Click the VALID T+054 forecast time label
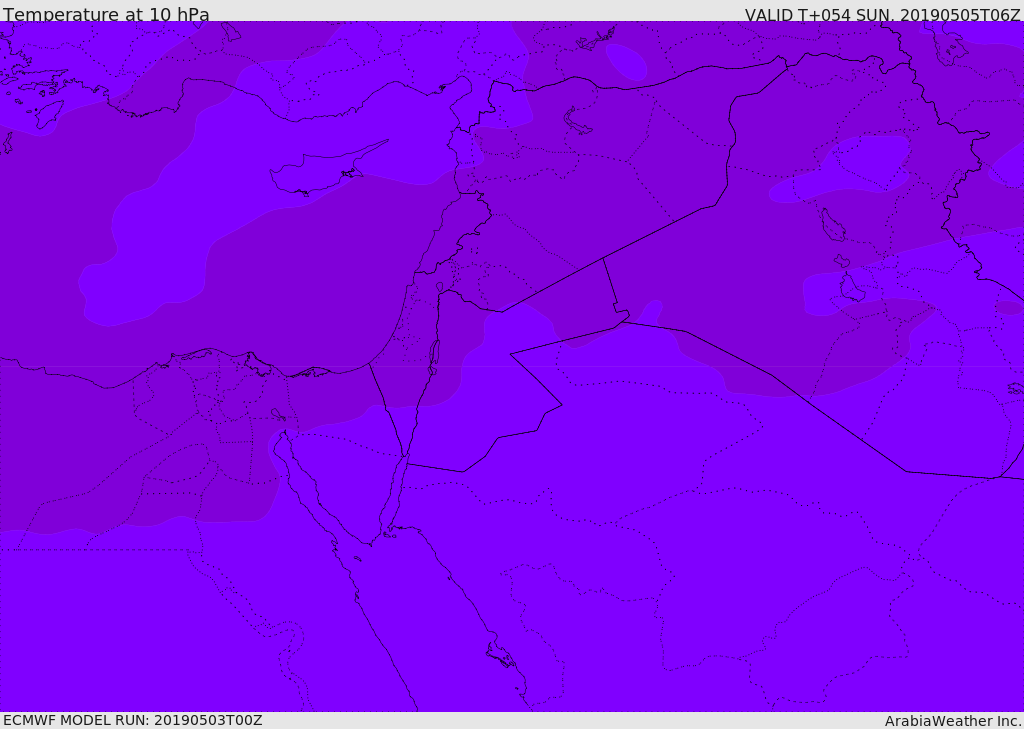The image size is (1024, 729). tap(882, 15)
